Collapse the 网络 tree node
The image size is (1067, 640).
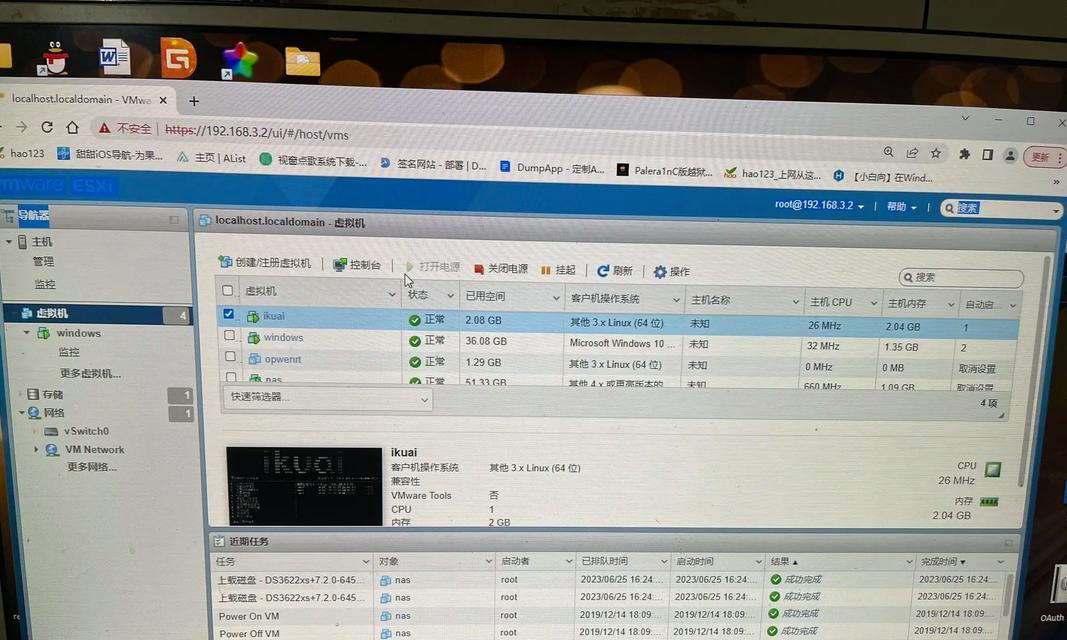click(22, 412)
